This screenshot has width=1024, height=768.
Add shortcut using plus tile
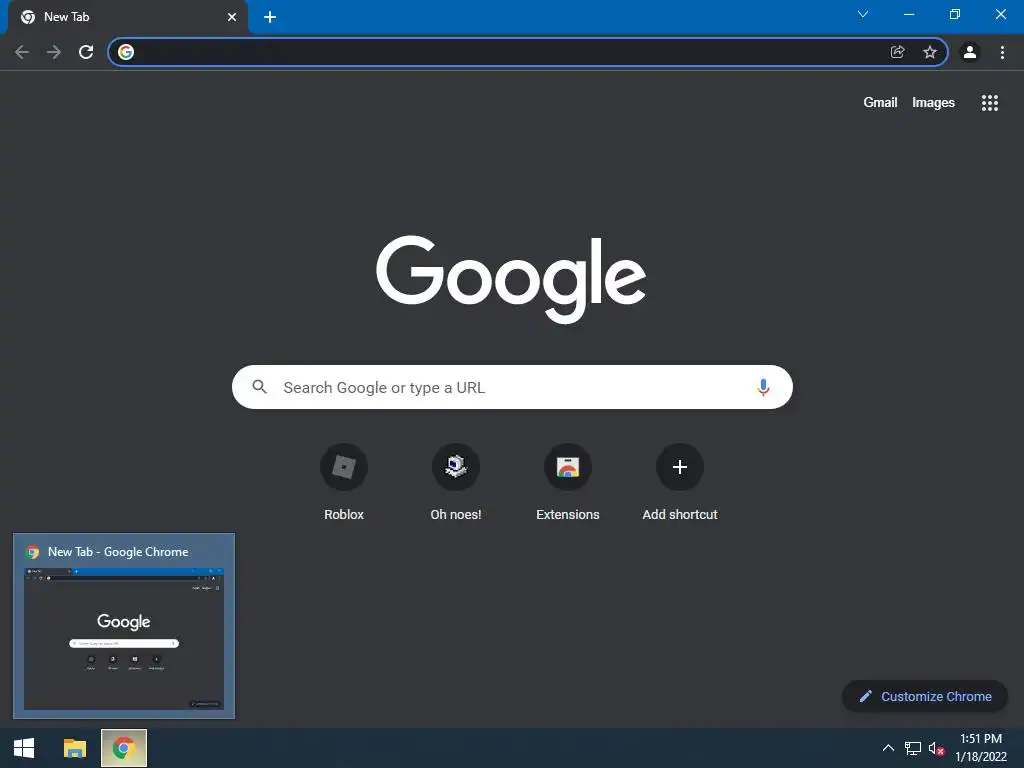(680, 483)
